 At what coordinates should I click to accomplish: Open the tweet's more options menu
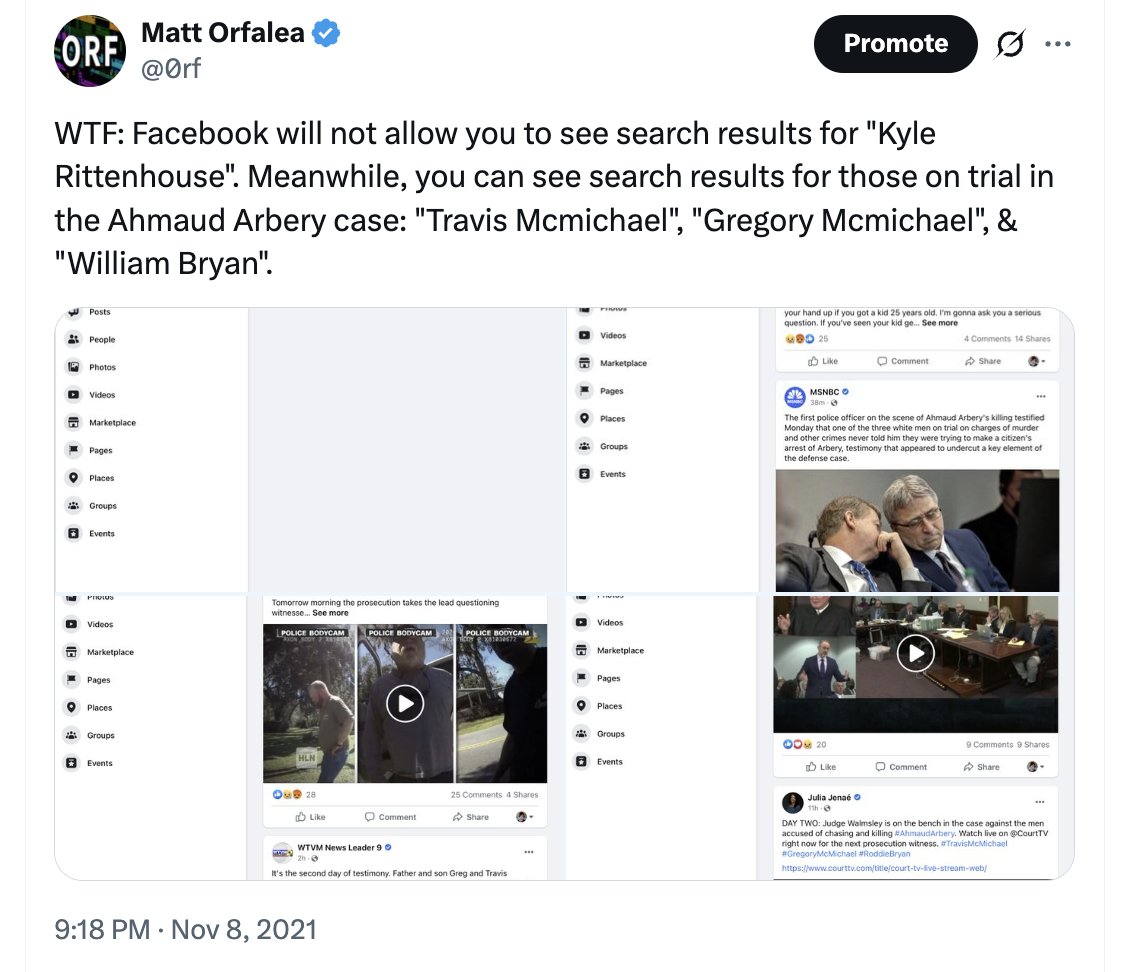pos(1057,44)
